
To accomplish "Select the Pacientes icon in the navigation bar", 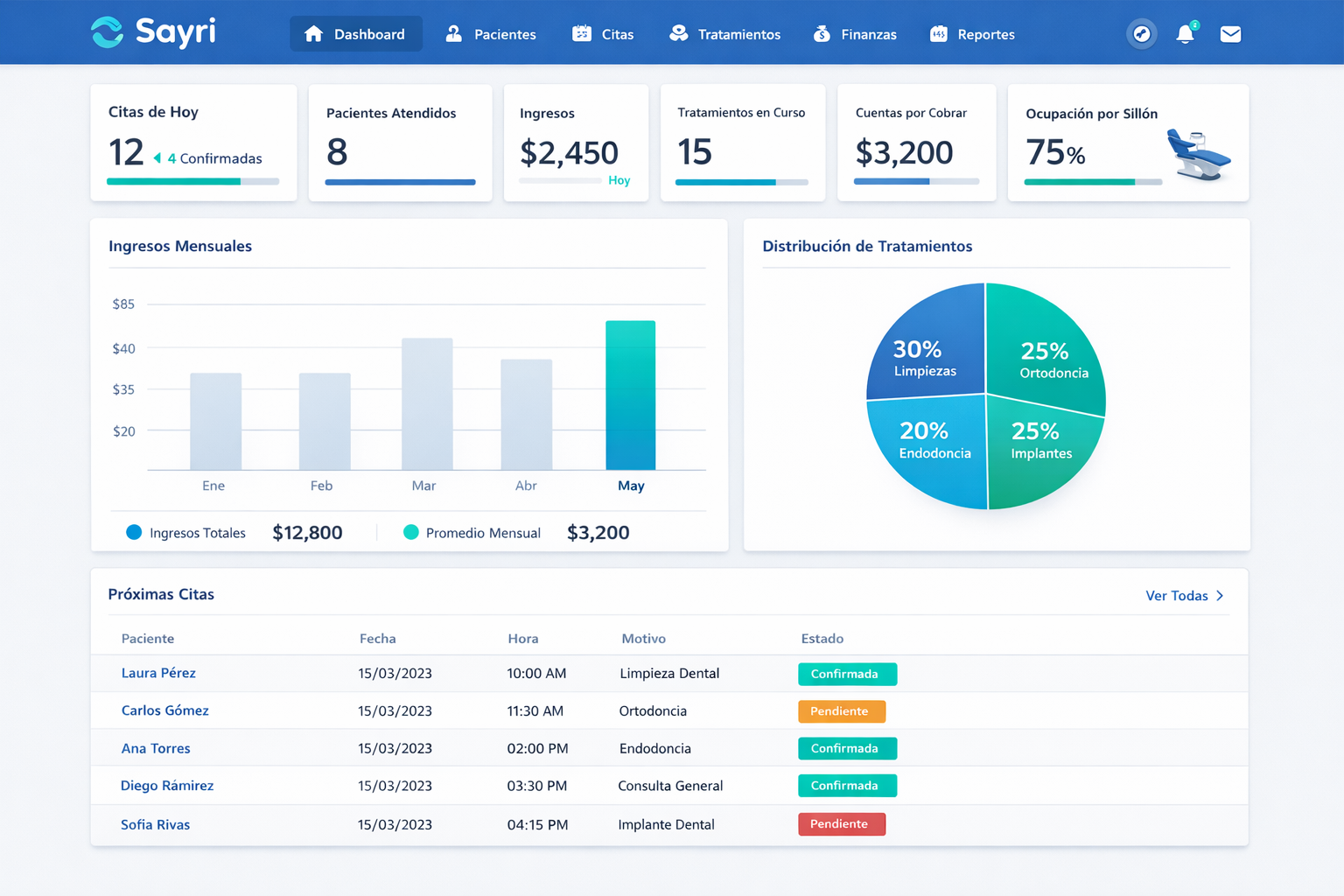I will coord(453,34).
